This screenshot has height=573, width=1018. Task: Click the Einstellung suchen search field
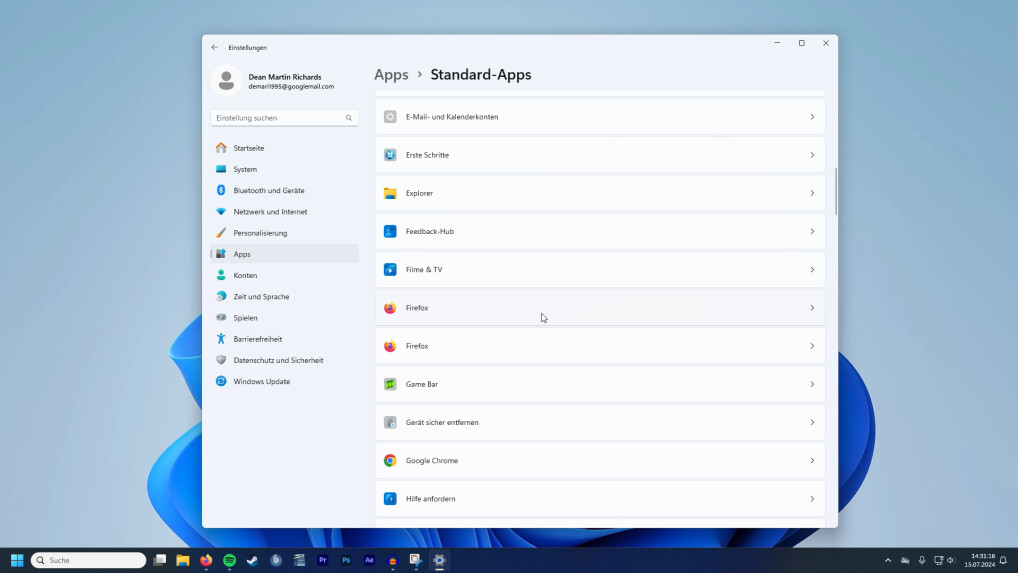[278, 118]
